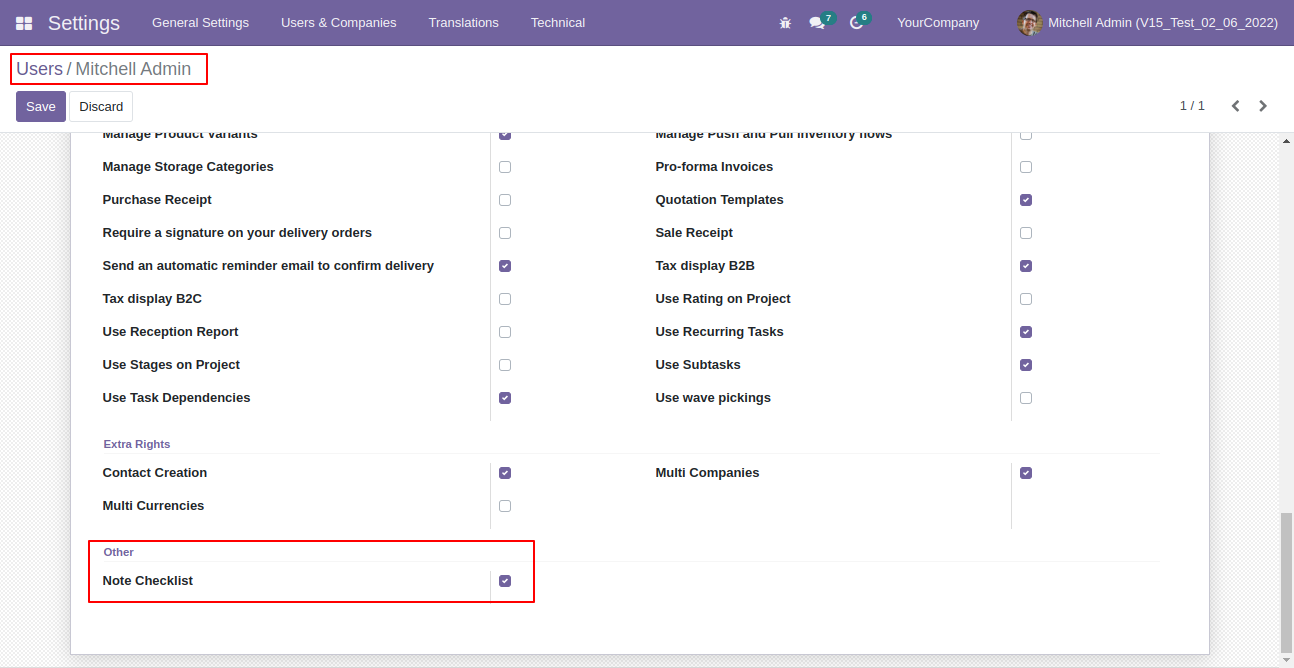Viewport: 1294px width, 668px height.
Task: Click the Note Checklist label
Action: pyautogui.click(x=148, y=581)
